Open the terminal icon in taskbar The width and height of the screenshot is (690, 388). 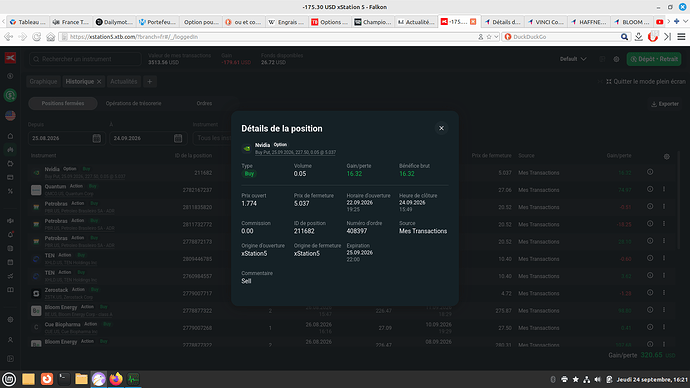[64, 379]
